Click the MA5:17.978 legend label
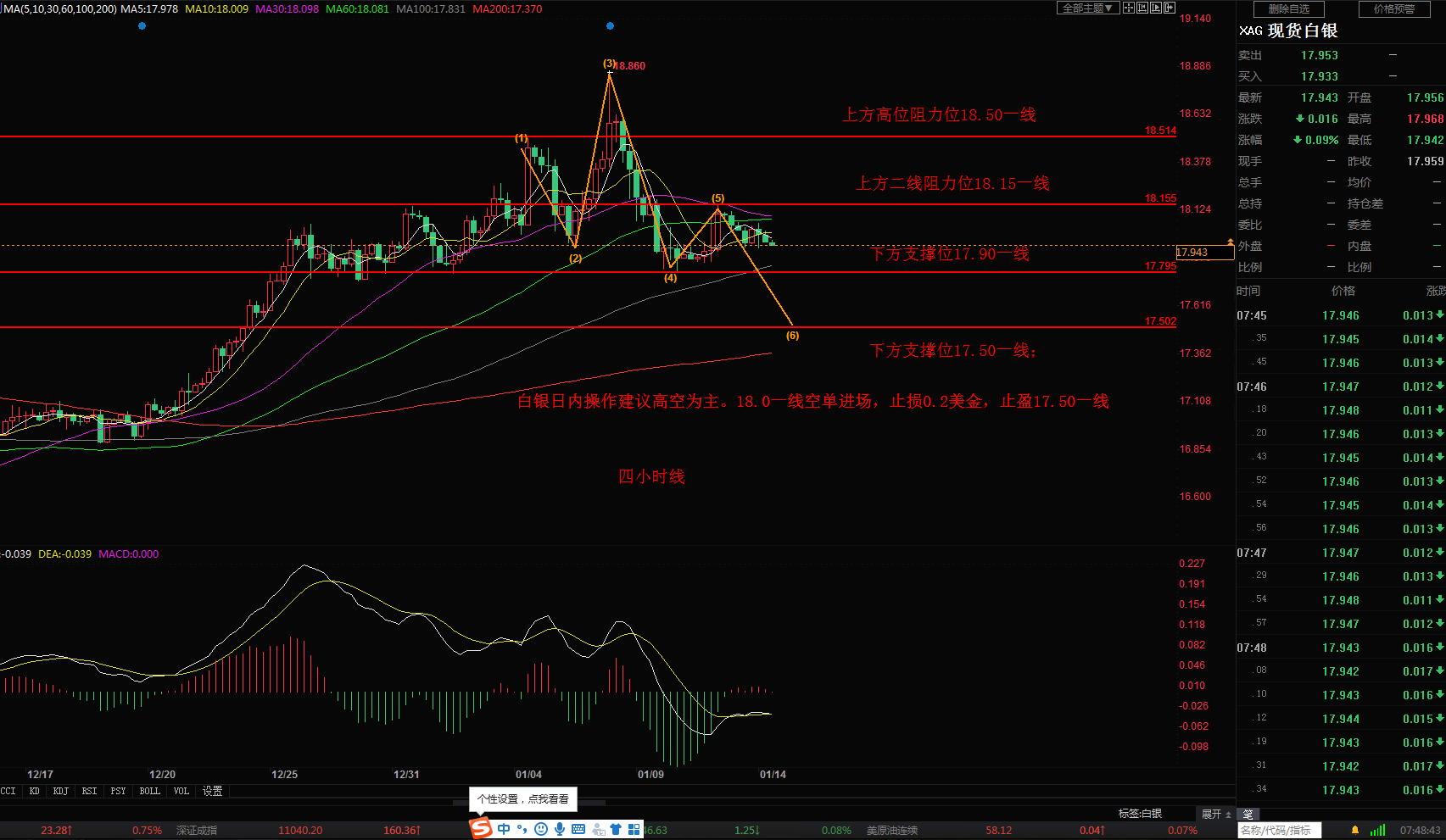The image size is (1446, 840). 149,8
